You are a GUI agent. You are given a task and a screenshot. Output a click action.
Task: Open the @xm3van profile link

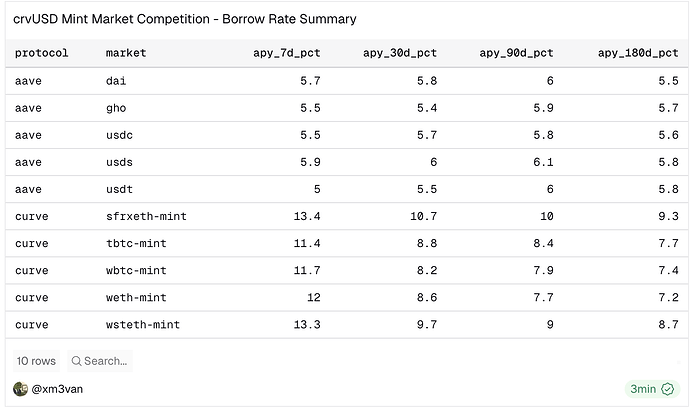pos(57,389)
